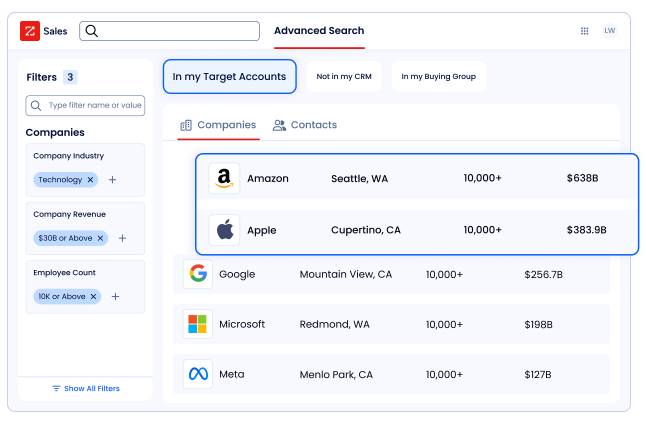Add another Company Industry filter value
This screenshot has height=424, width=646.
(x=112, y=180)
